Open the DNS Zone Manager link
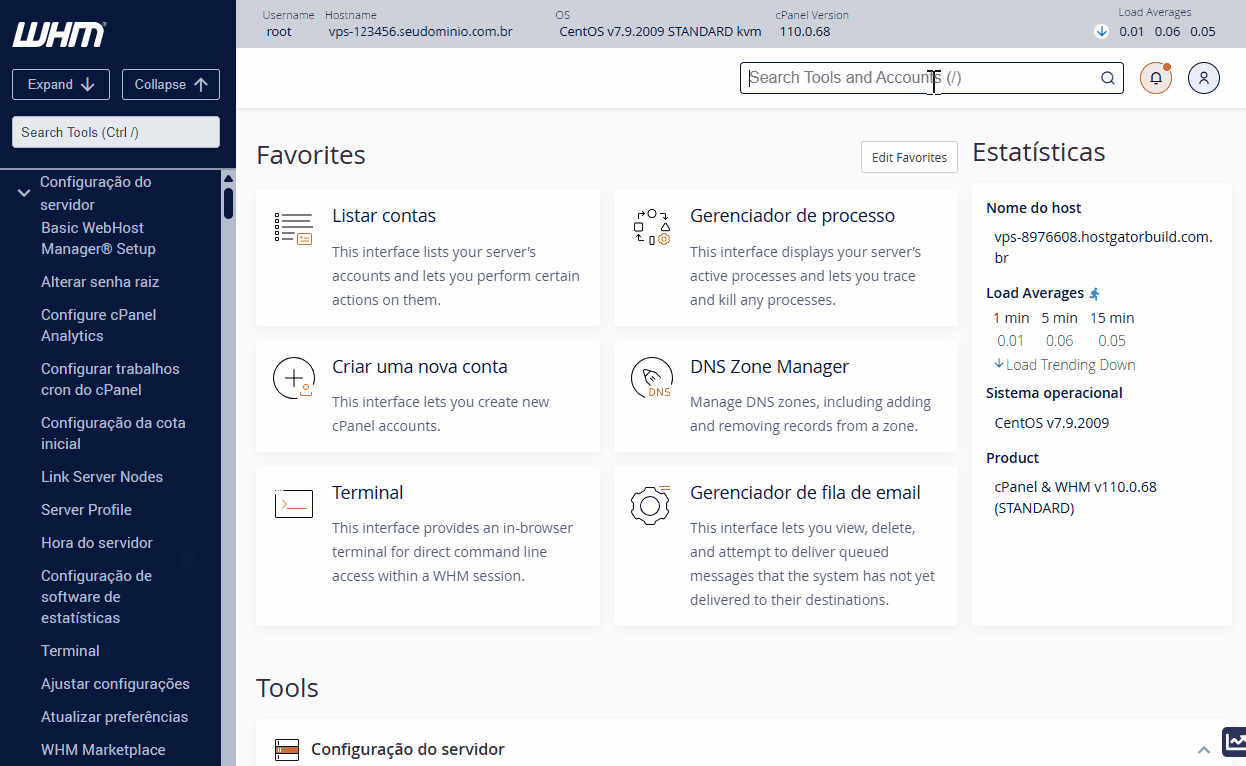The image size is (1246, 766). point(769,367)
